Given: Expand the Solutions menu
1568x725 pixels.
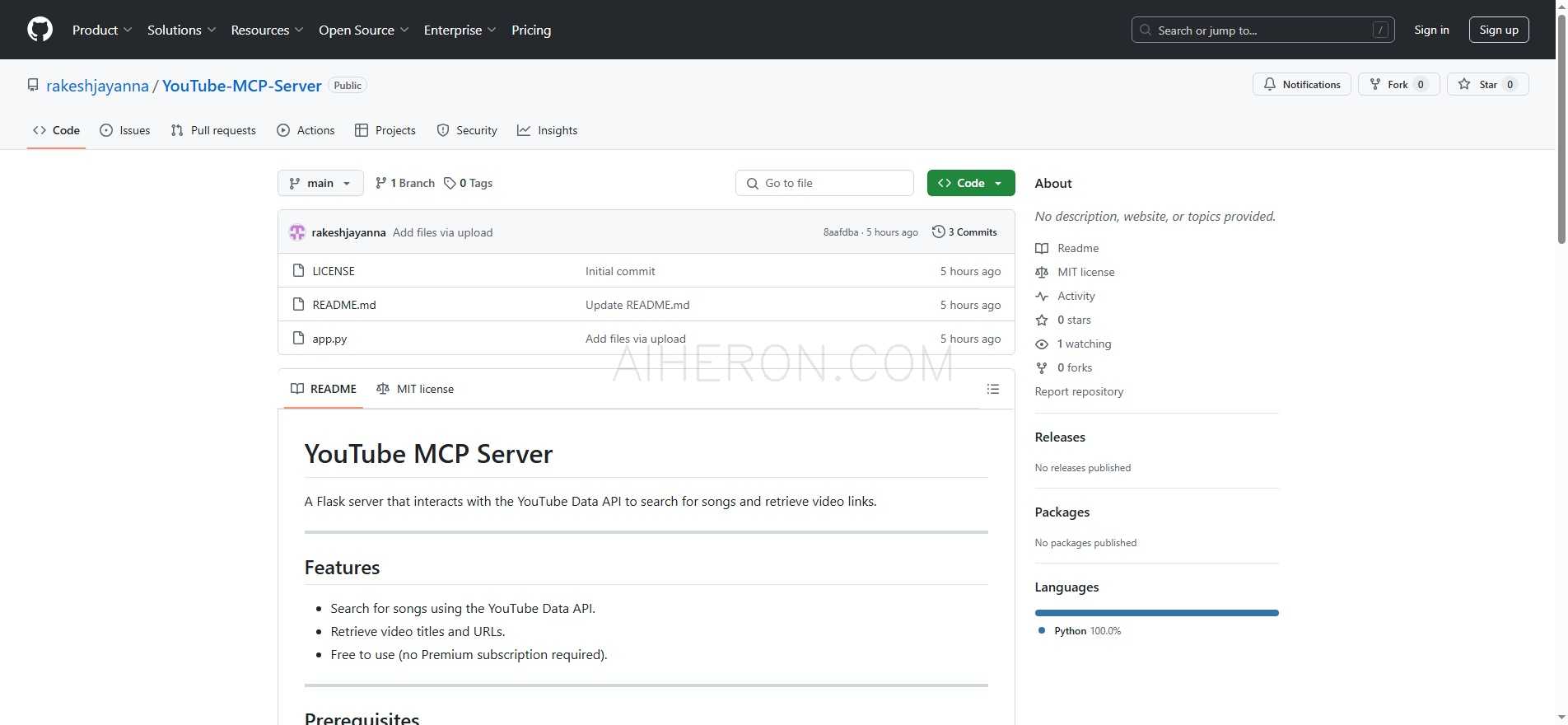Looking at the screenshot, I should 181,30.
